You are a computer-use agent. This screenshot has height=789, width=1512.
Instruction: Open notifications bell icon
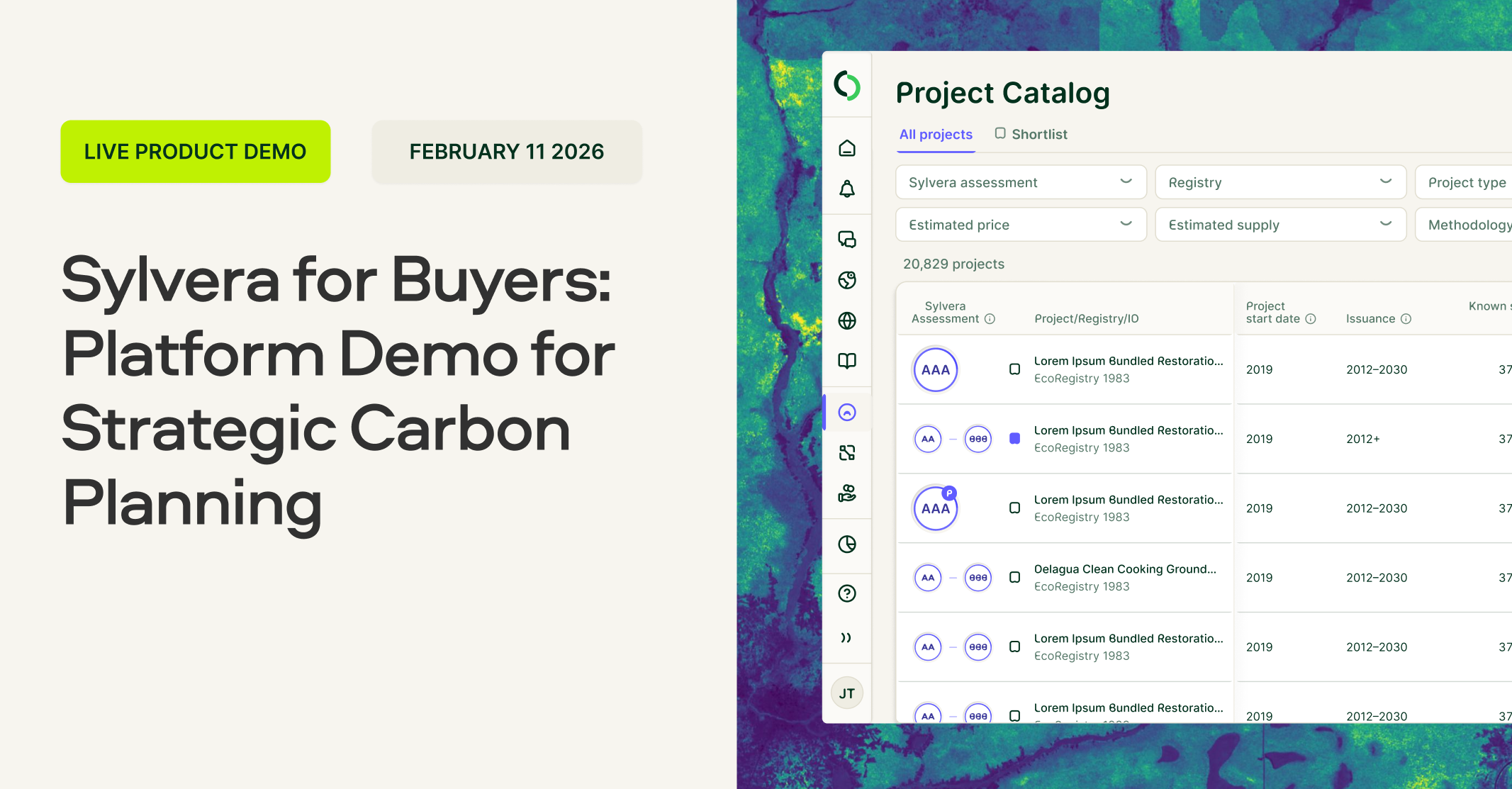[x=846, y=189]
